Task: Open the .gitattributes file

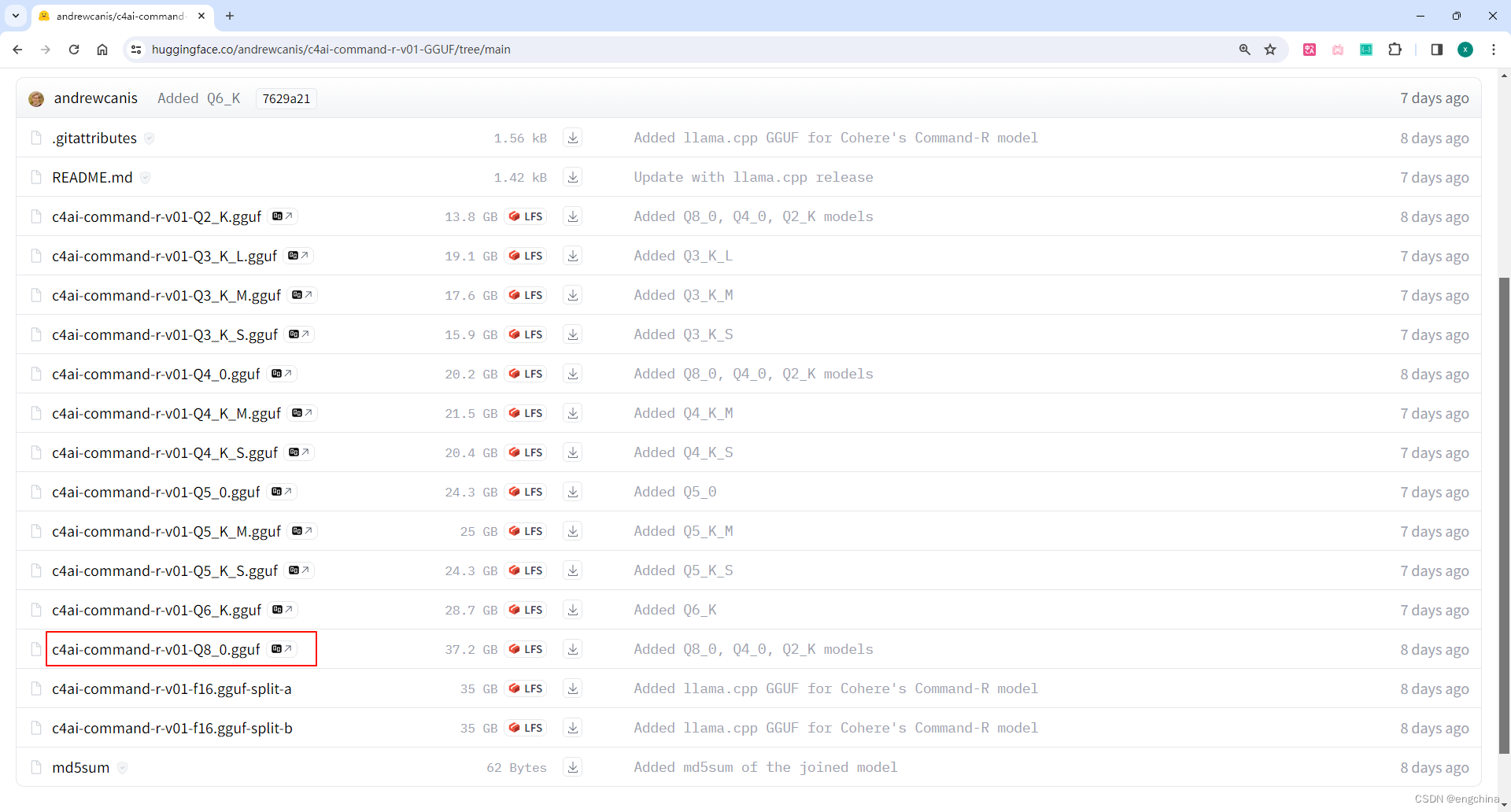Action: pyautogui.click(x=94, y=138)
